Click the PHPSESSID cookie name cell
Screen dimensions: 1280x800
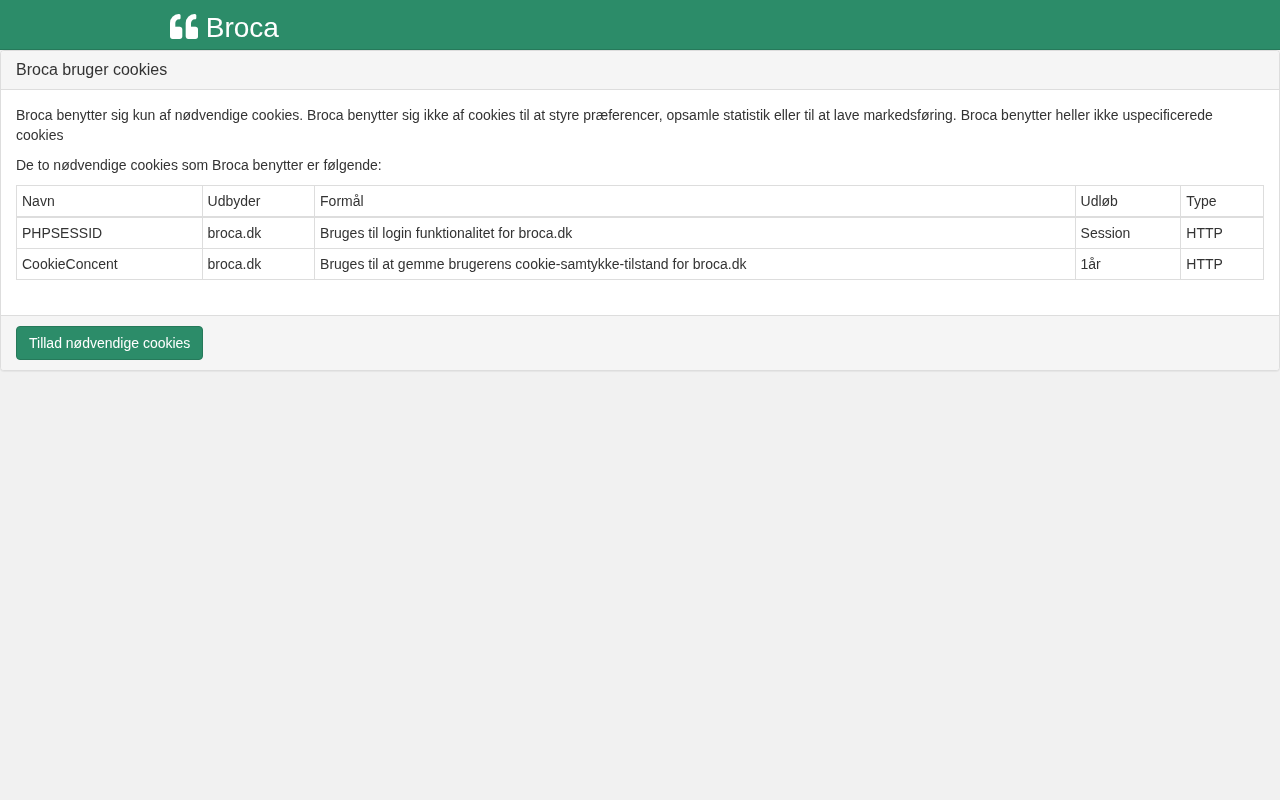[x=109, y=233]
